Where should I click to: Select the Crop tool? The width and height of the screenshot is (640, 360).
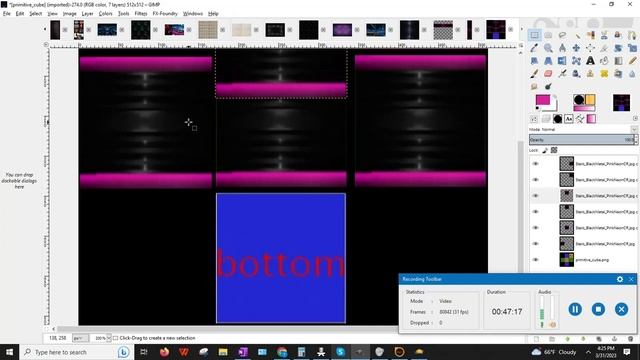(x=604, y=48)
